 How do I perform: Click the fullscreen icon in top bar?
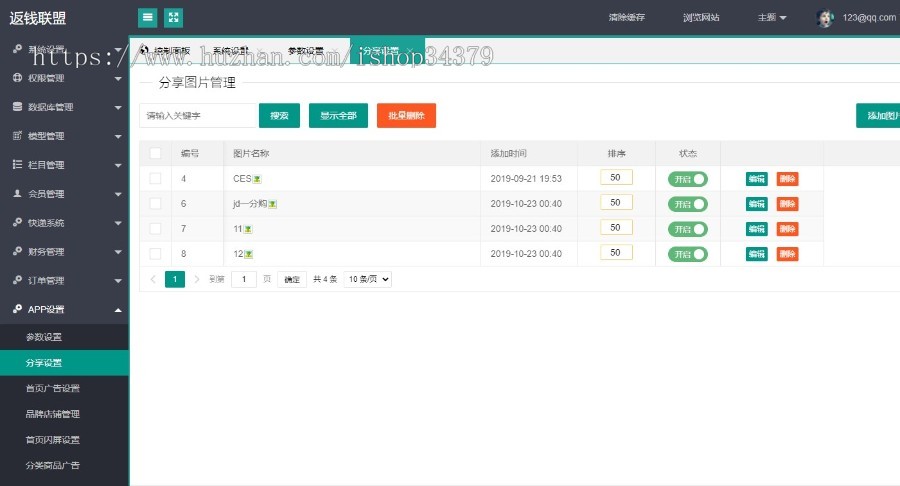[x=174, y=17]
